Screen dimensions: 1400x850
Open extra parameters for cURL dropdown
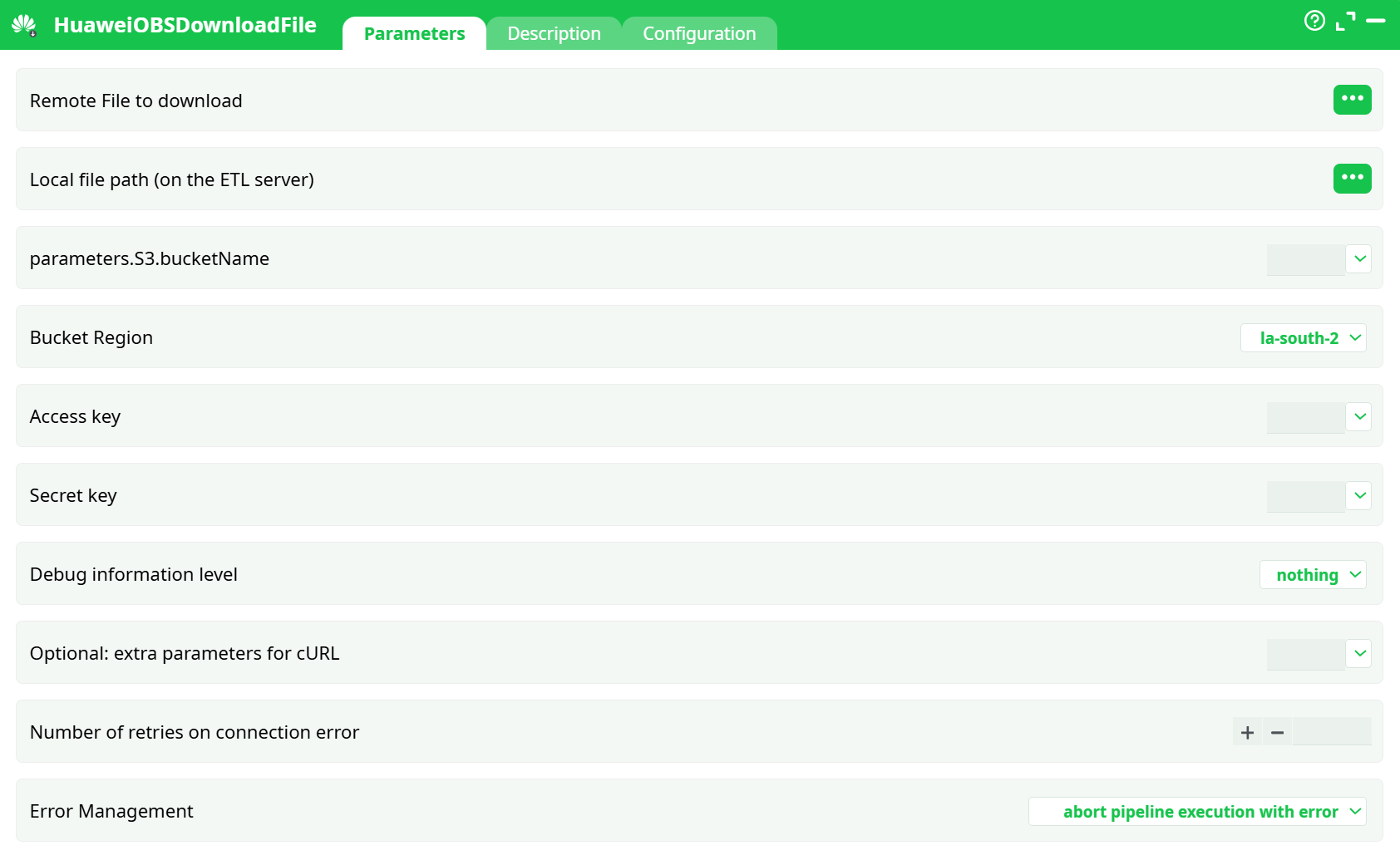(x=1359, y=653)
